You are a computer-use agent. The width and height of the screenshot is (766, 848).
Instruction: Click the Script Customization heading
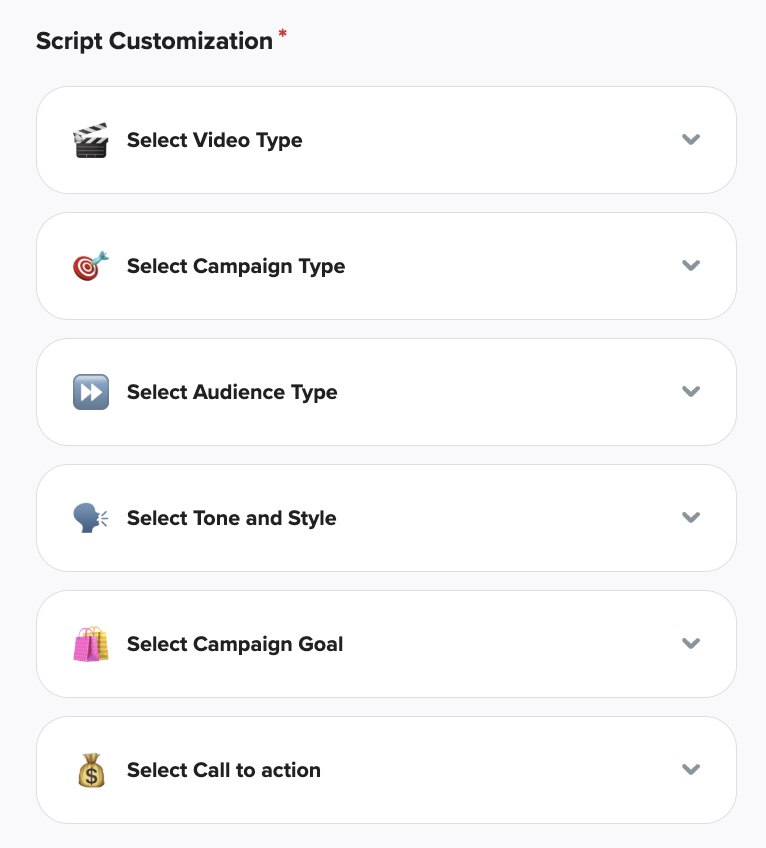[x=154, y=42]
